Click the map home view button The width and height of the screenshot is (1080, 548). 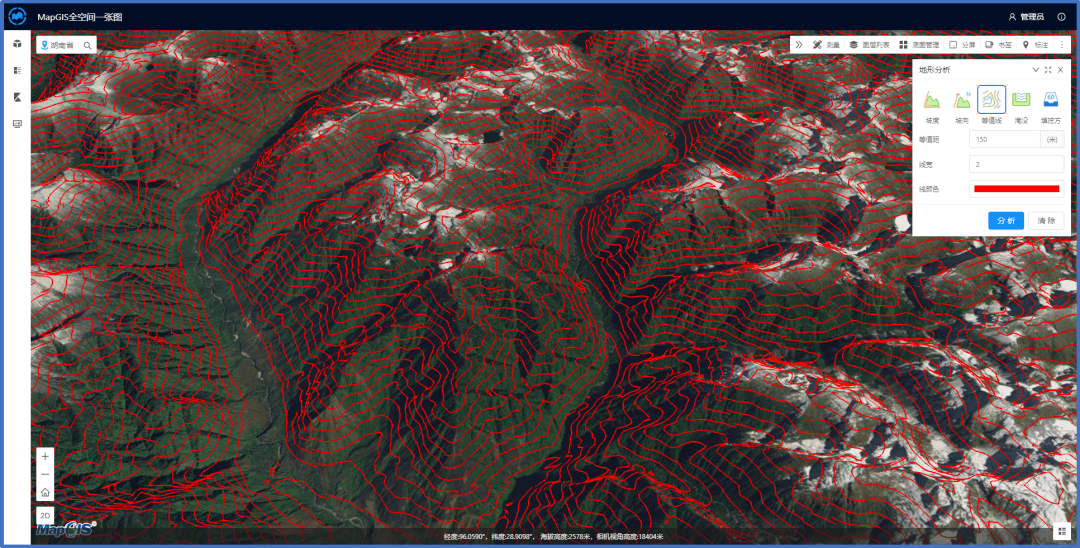coord(45,492)
